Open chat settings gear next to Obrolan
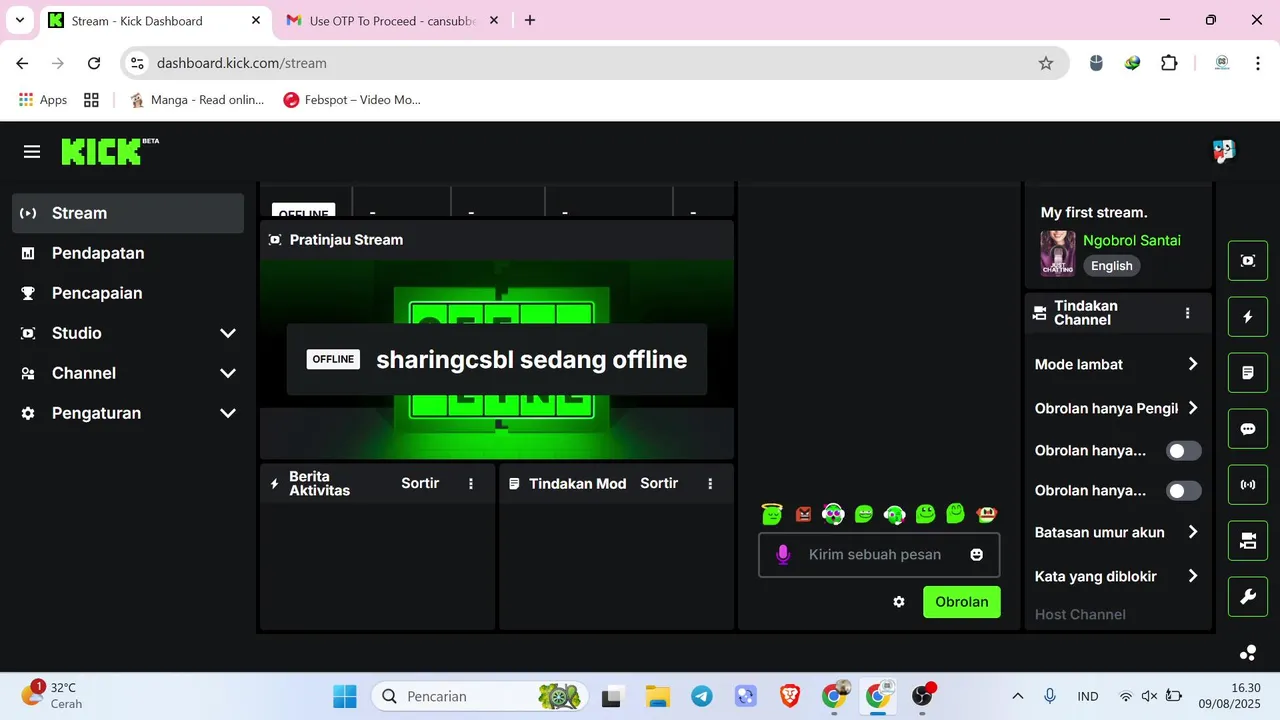The image size is (1280, 720). 899,602
